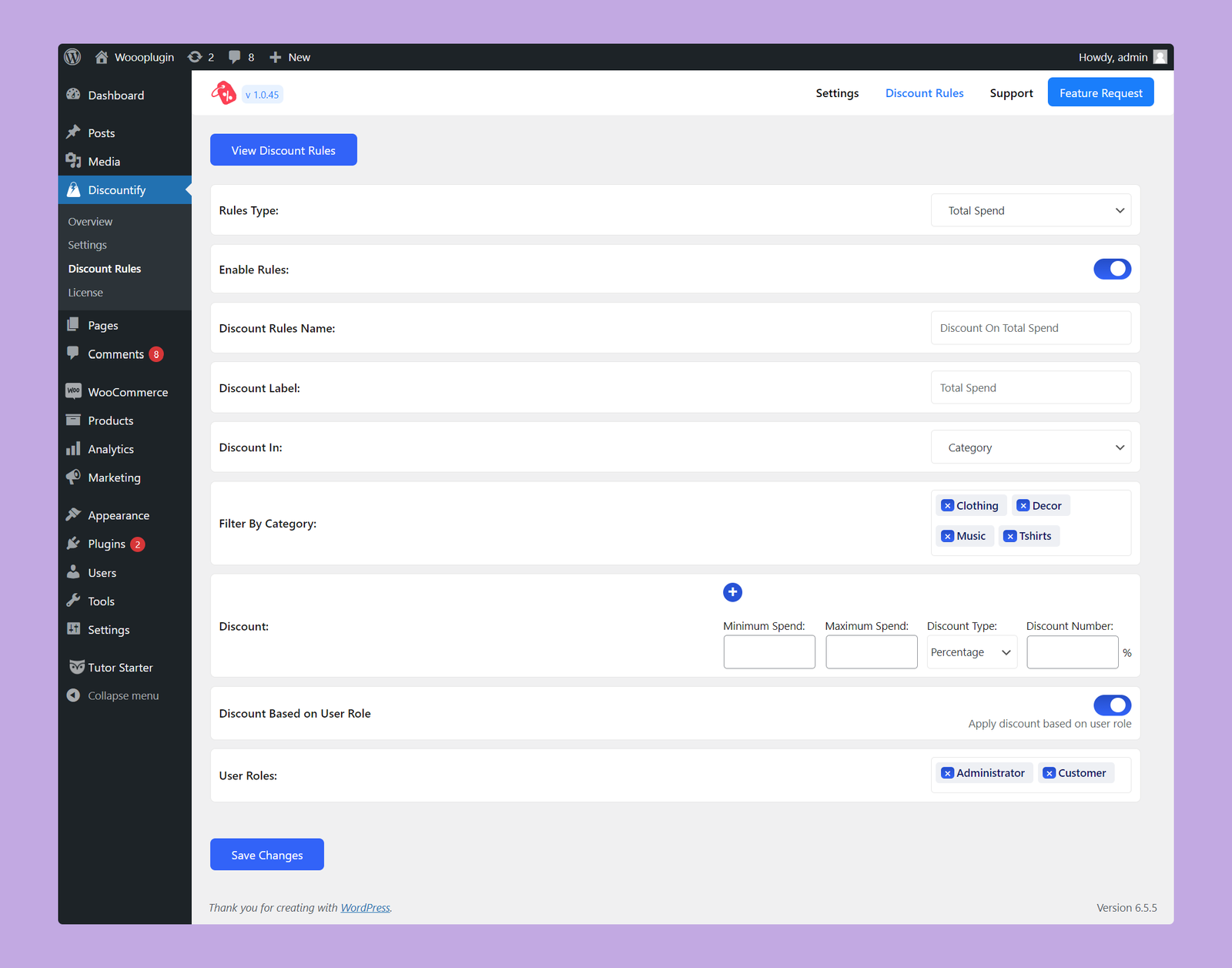Toggle Discount Based on User Role switch
The image size is (1232, 968).
tap(1112, 705)
